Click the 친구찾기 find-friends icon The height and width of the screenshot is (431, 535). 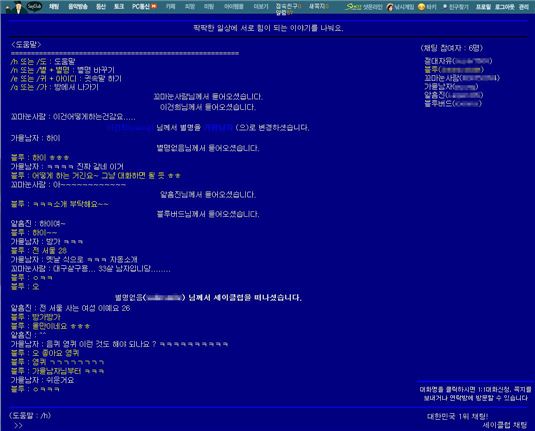click(445, 6)
